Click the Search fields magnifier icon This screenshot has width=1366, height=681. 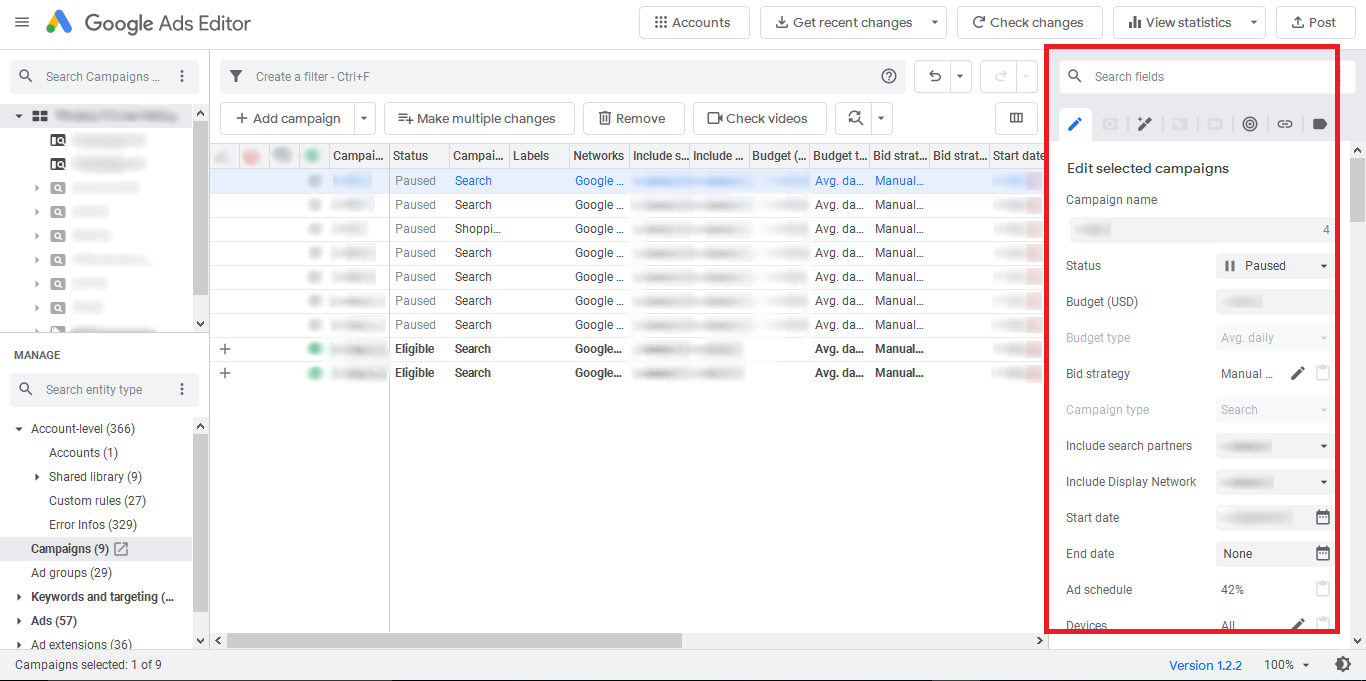1075,76
